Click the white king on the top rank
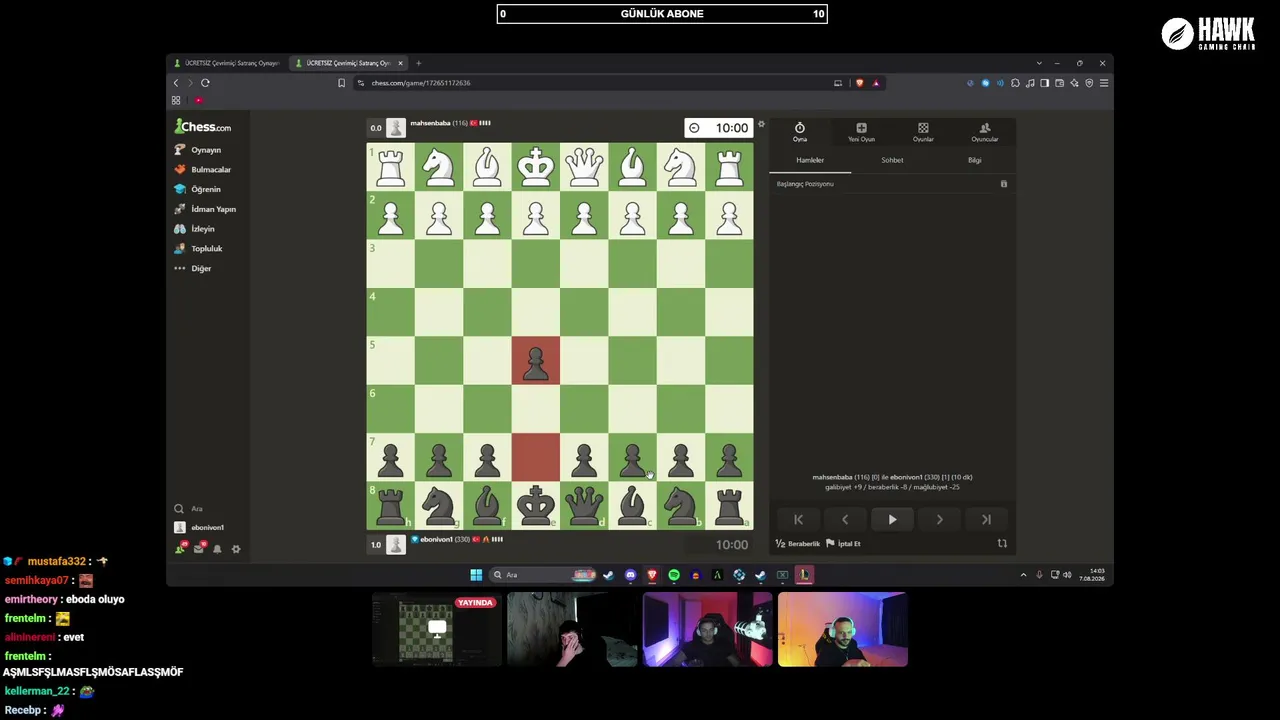 click(536, 167)
